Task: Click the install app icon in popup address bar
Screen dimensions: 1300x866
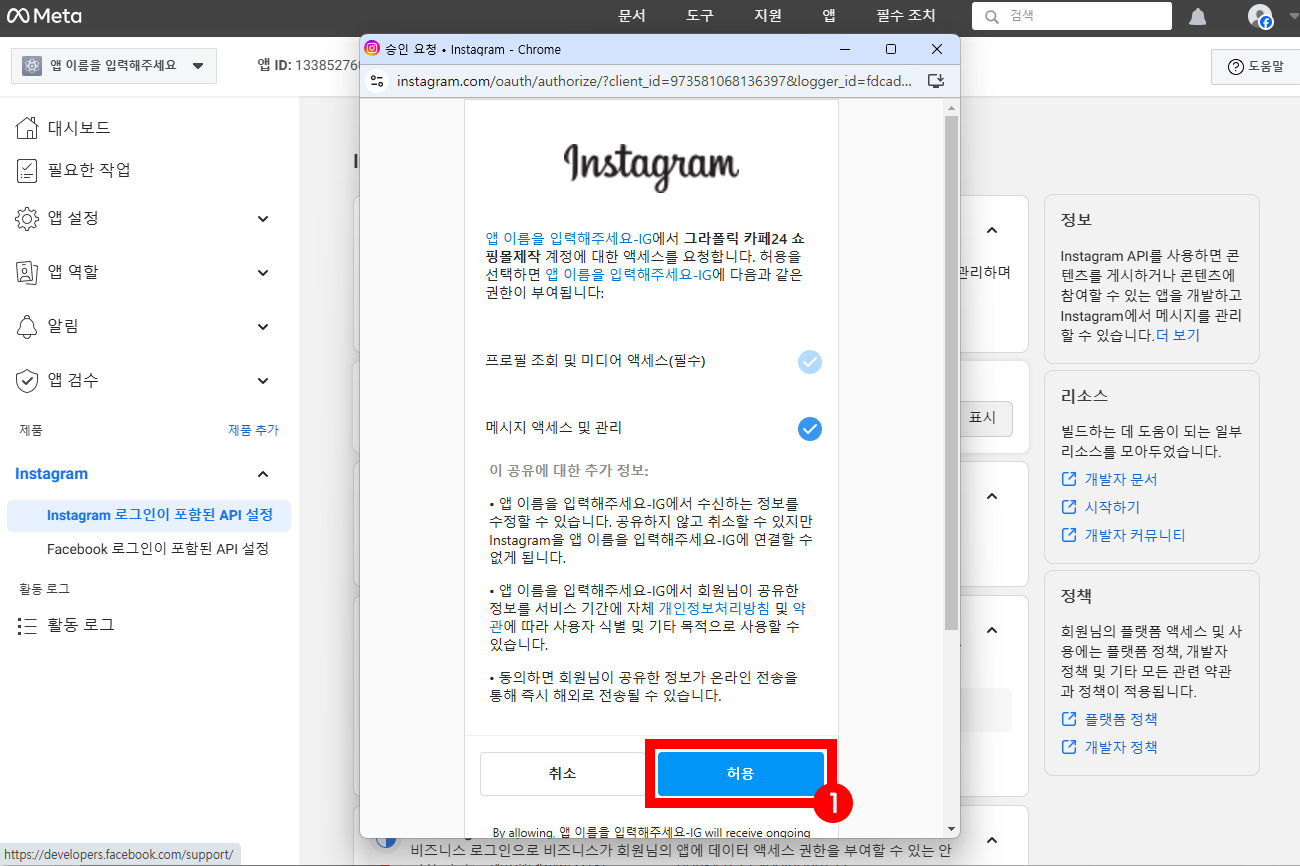Action: (x=936, y=81)
